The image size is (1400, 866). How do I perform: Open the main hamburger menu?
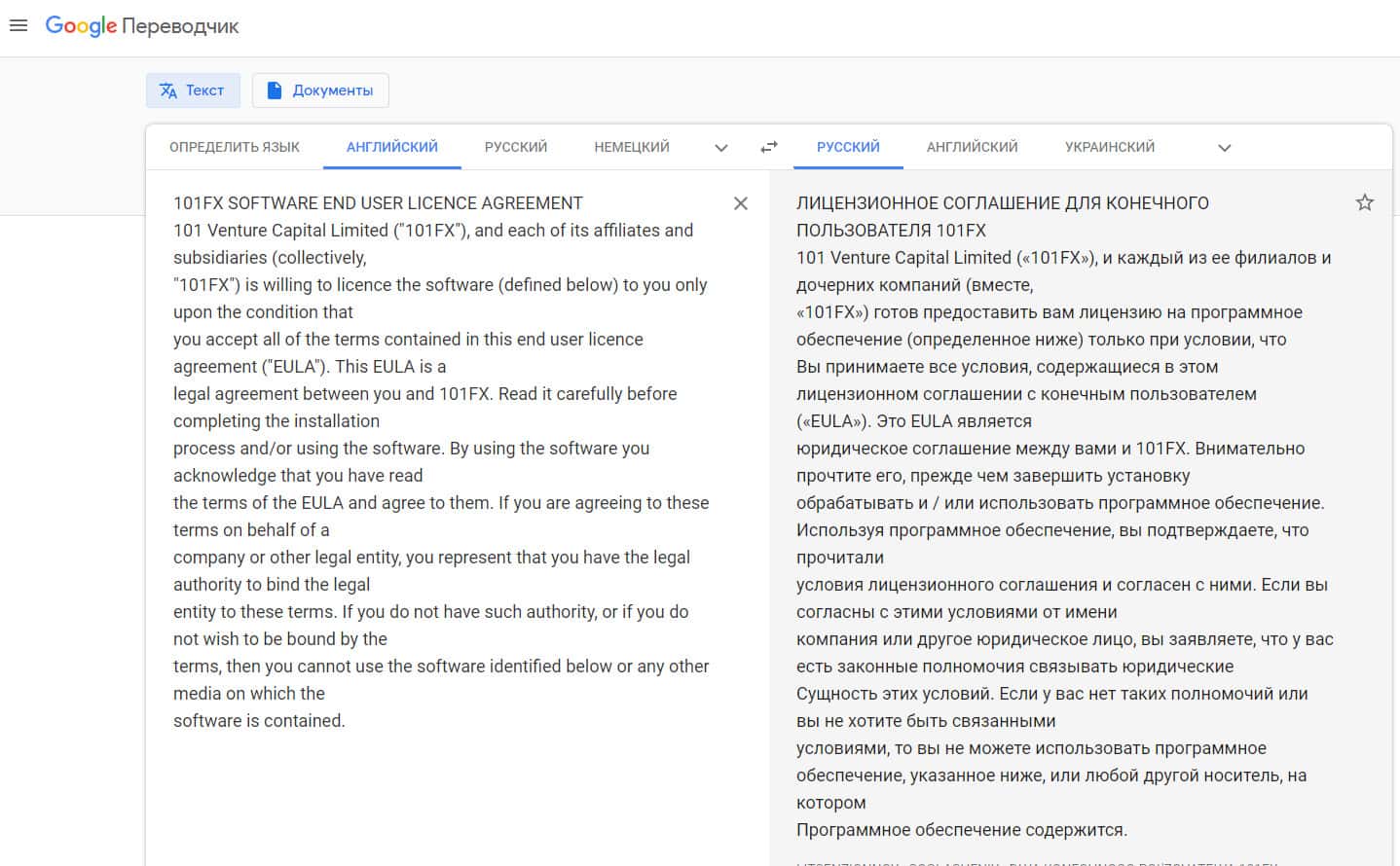[x=18, y=26]
